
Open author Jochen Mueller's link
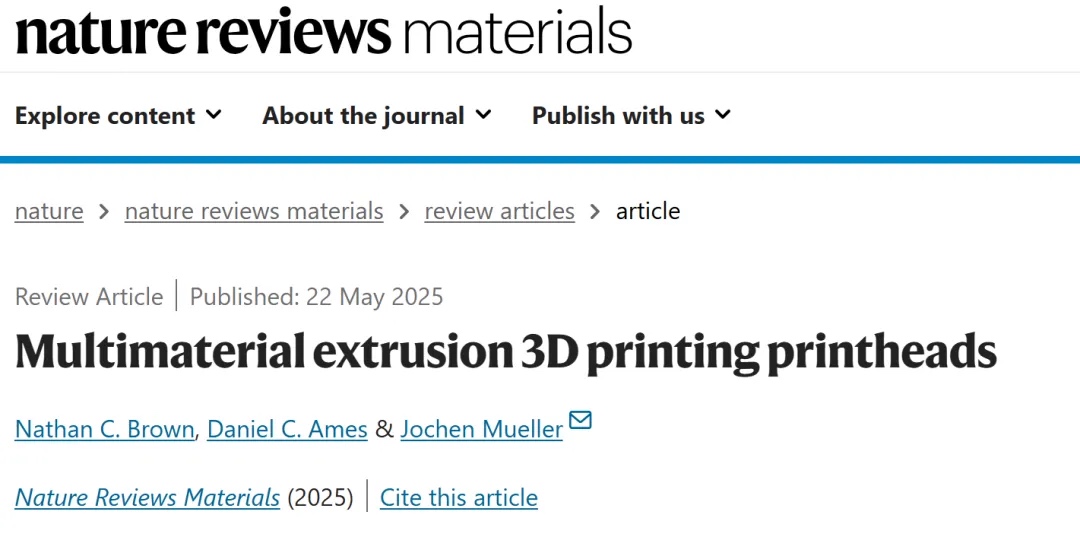tap(481, 429)
